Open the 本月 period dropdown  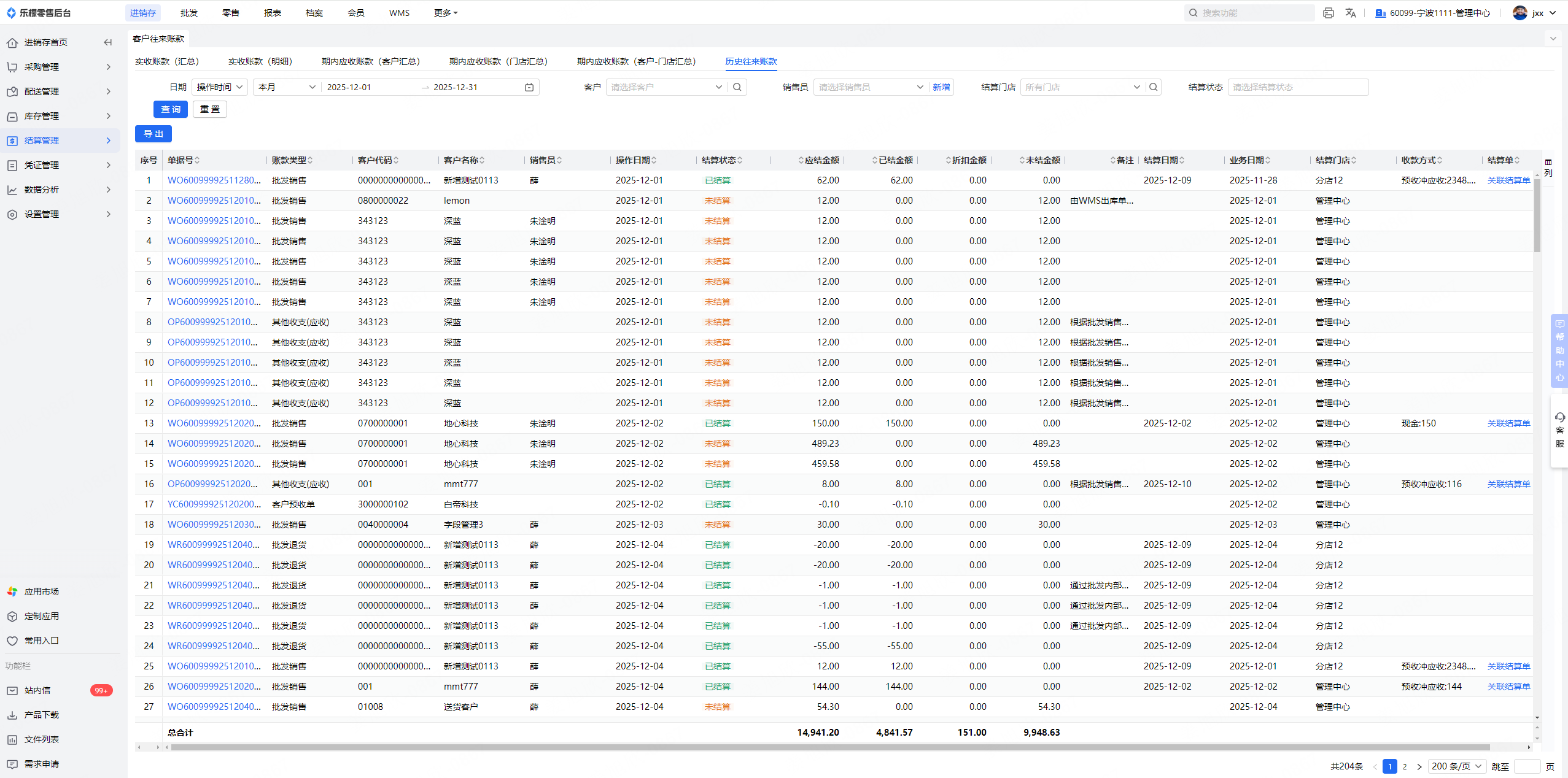pyautogui.click(x=286, y=87)
